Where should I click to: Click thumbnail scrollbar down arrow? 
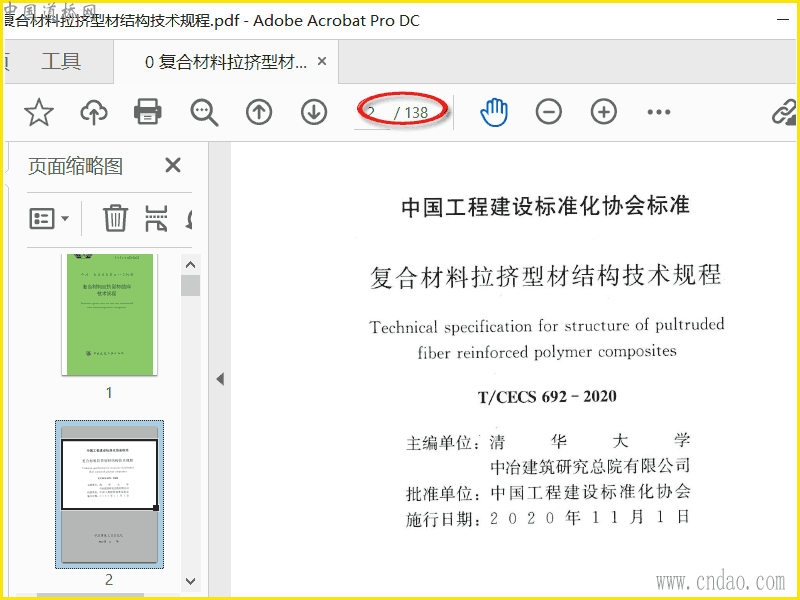click(190, 581)
